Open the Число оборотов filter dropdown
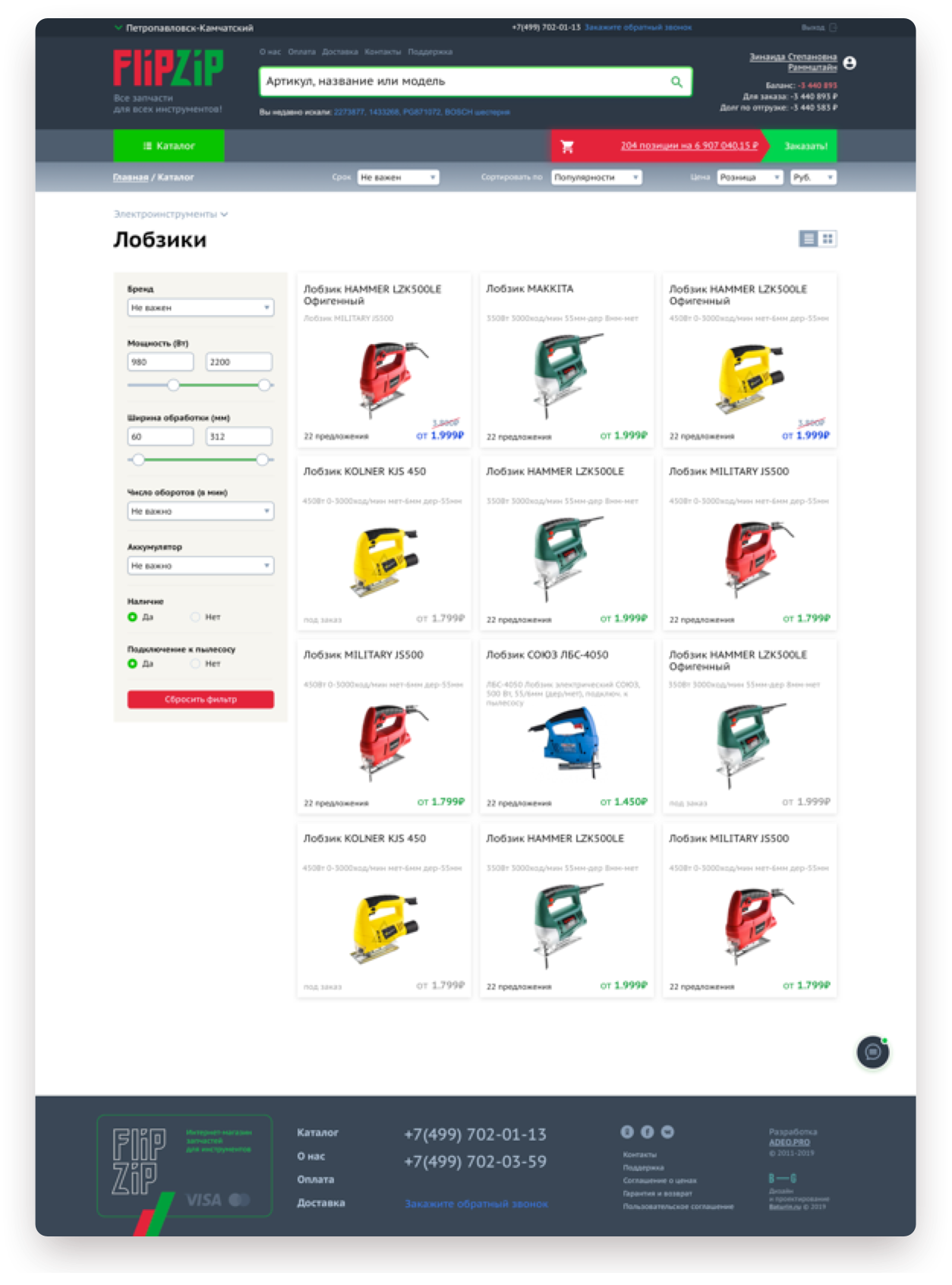This screenshot has width=952, height=1285. click(x=200, y=511)
